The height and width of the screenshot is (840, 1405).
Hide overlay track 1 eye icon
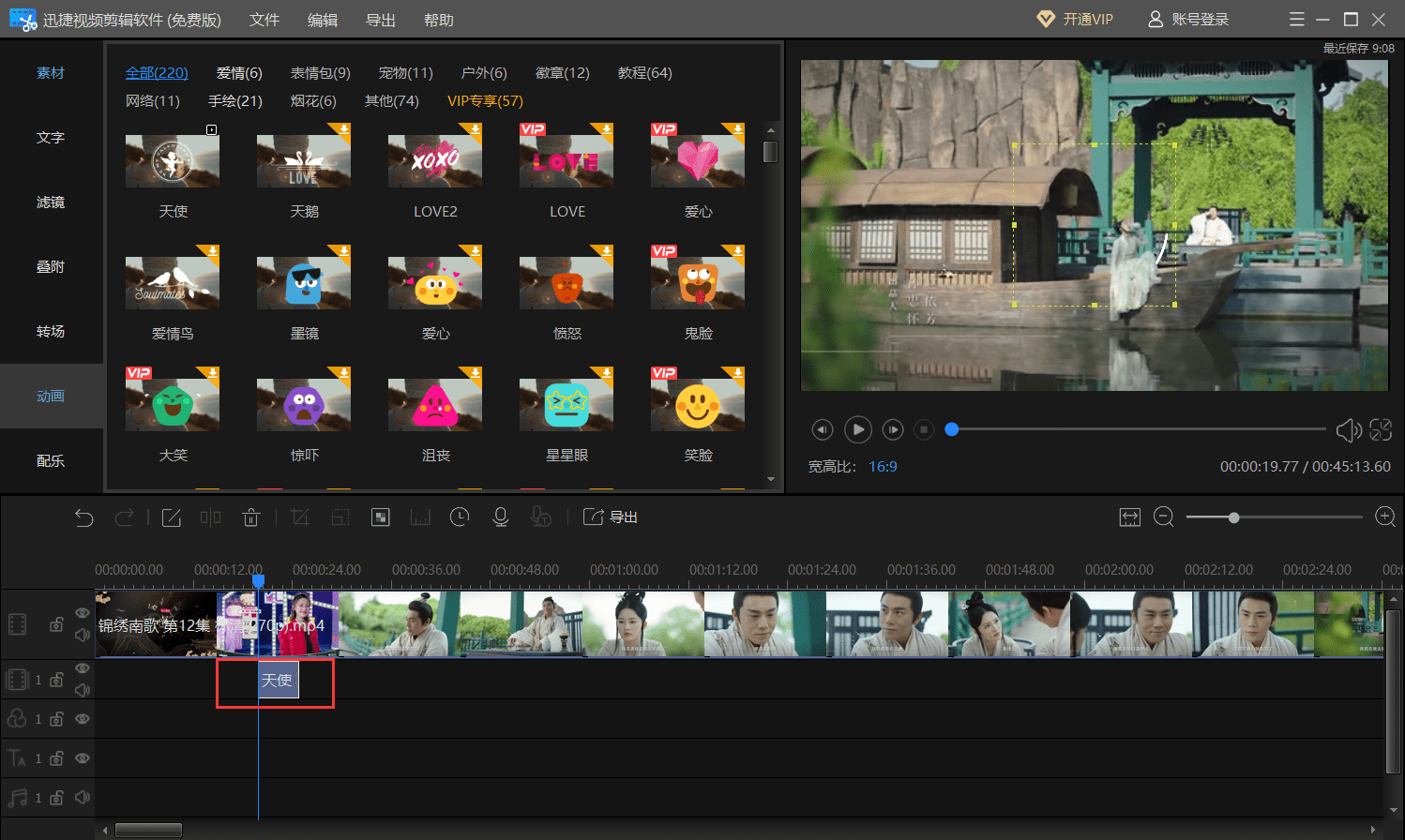click(x=83, y=668)
